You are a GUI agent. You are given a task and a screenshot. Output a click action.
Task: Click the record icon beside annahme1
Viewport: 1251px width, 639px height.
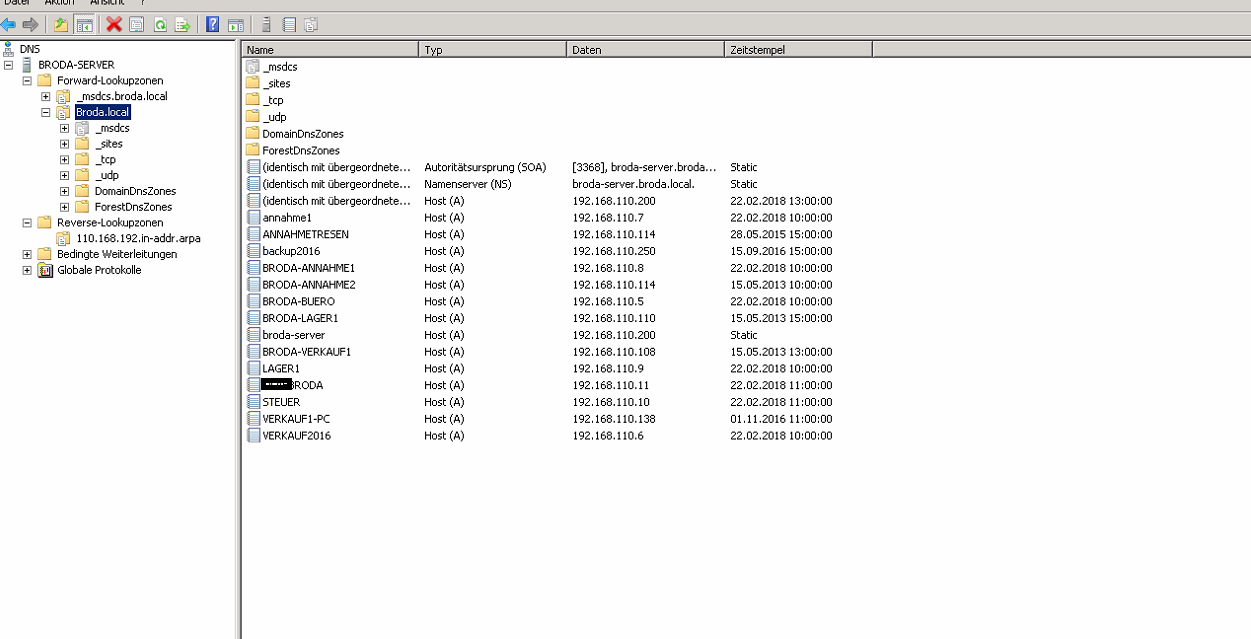pyautogui.click(x=253, y=217)
